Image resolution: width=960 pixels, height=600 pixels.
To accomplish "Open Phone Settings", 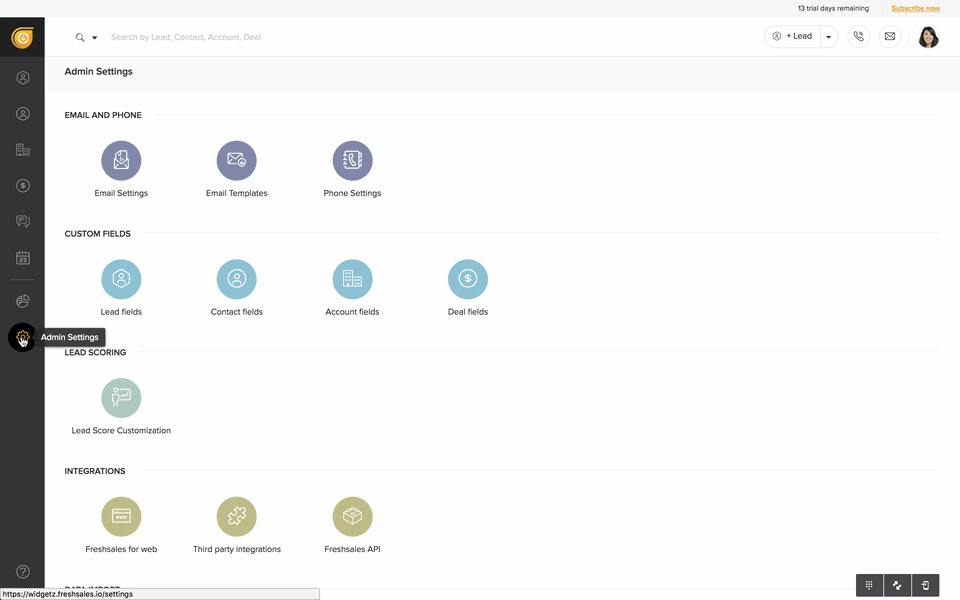I will coord(352,160).
